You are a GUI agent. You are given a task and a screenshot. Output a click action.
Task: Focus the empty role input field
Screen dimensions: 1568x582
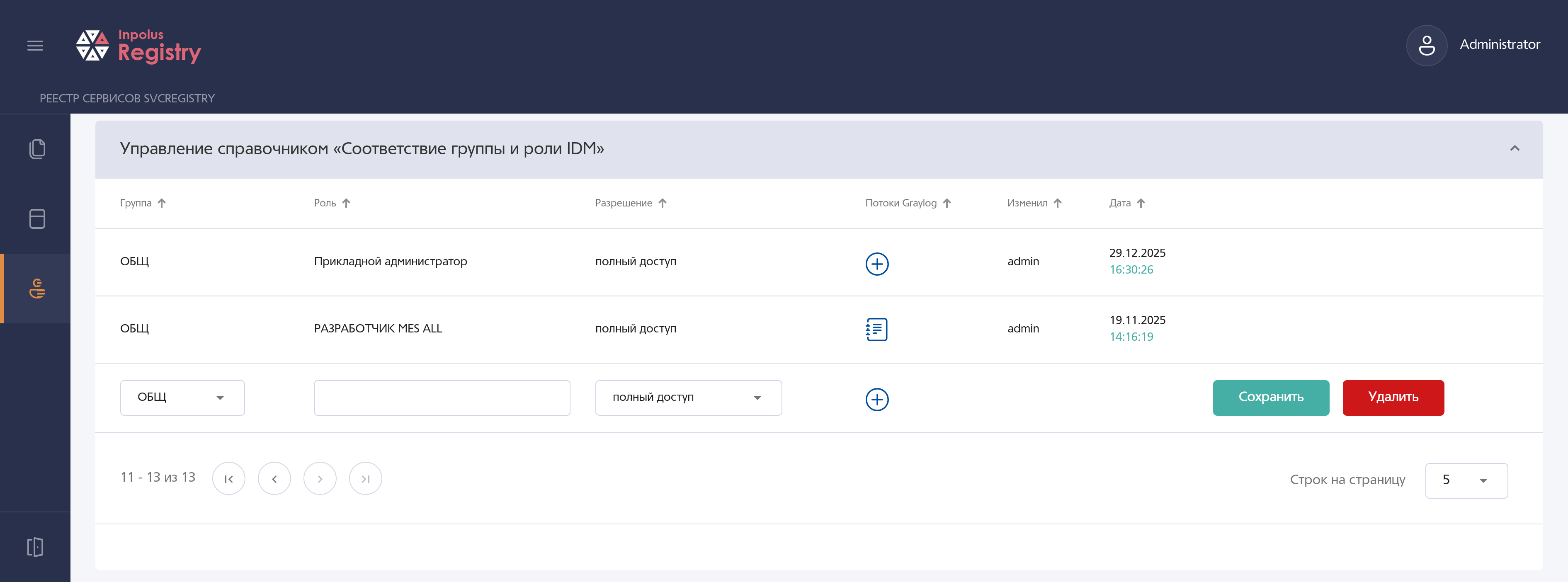(x=442, y=398)
